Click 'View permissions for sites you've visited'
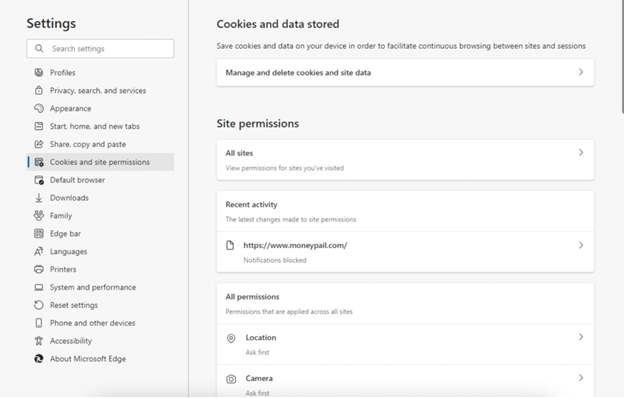 285,168
